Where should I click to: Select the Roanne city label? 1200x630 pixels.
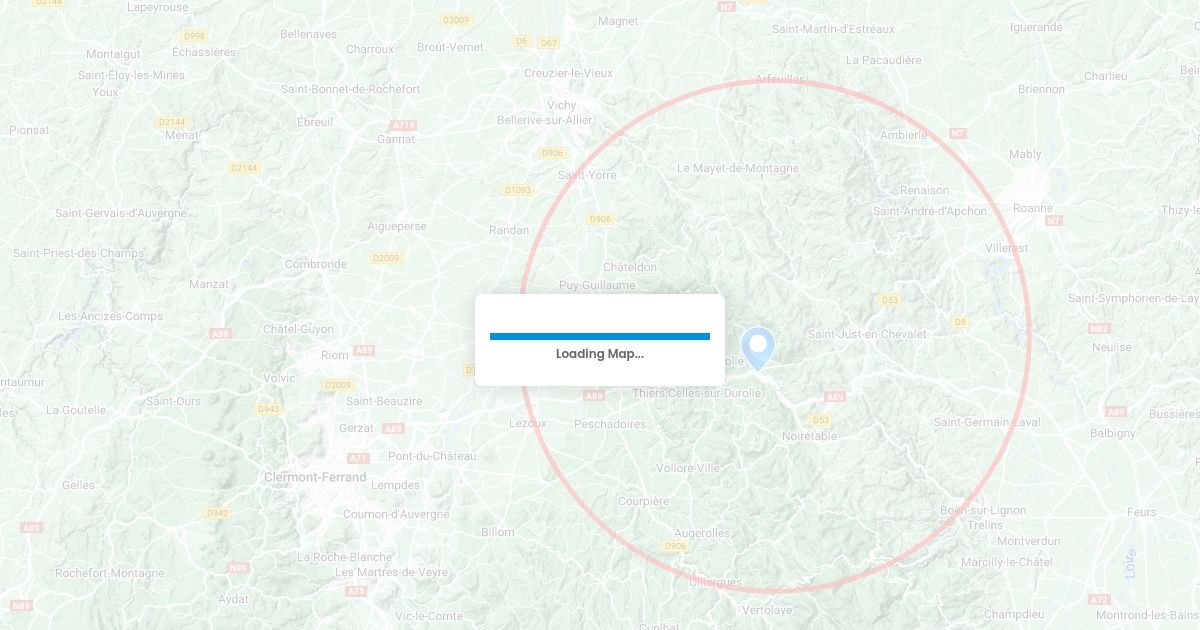[1033, 209]
